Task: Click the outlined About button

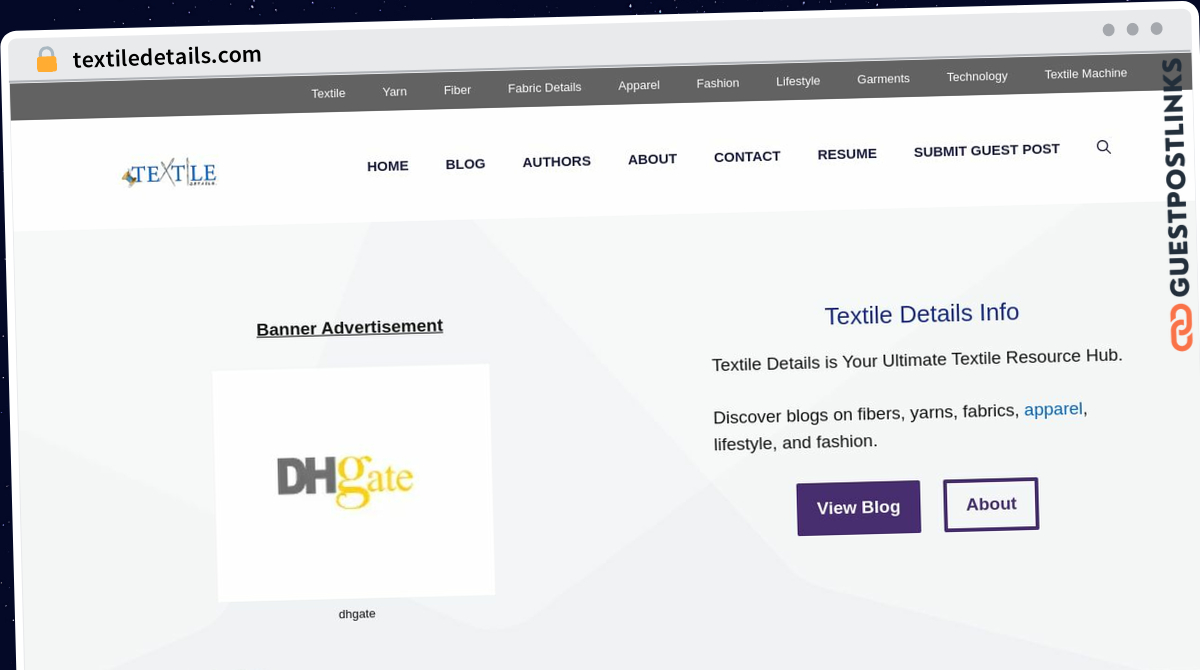Action: [991, 504]
